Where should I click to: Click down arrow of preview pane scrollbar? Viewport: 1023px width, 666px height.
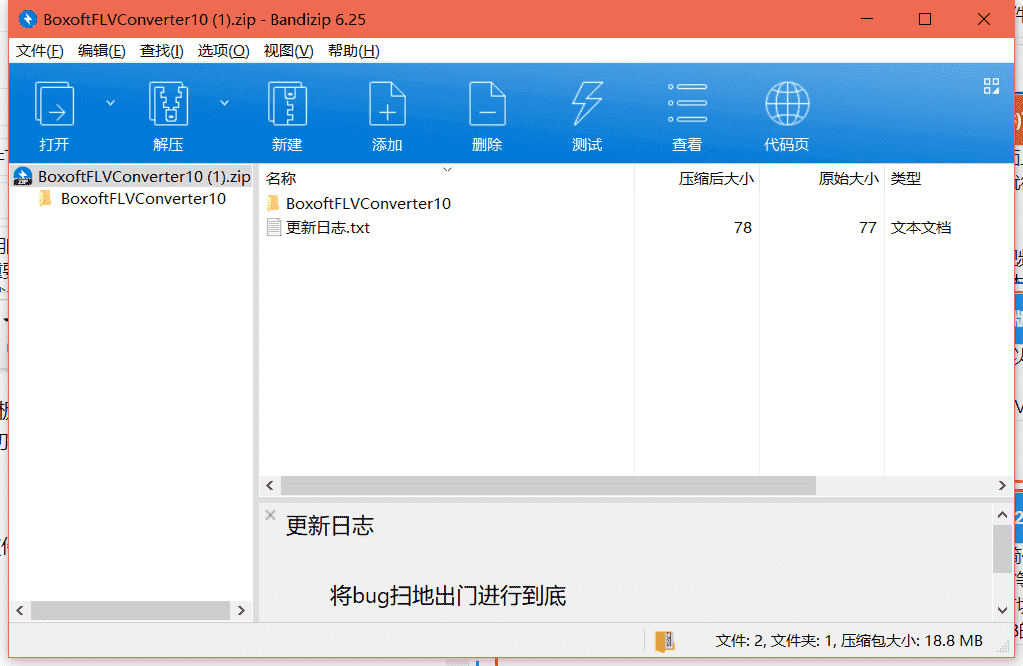1002,611
